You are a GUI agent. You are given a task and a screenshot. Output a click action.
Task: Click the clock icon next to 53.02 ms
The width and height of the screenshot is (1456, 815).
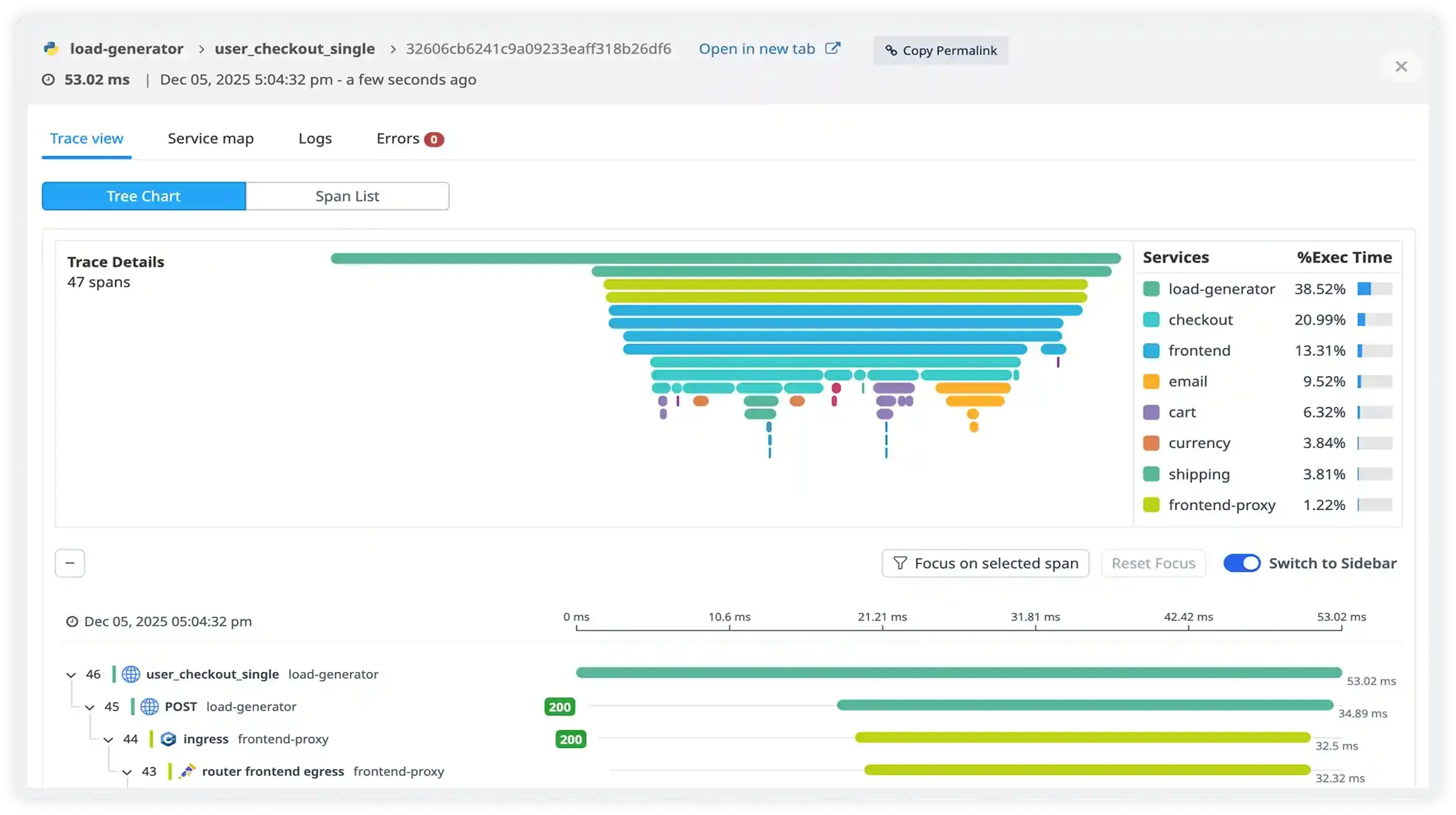(48, 80)
